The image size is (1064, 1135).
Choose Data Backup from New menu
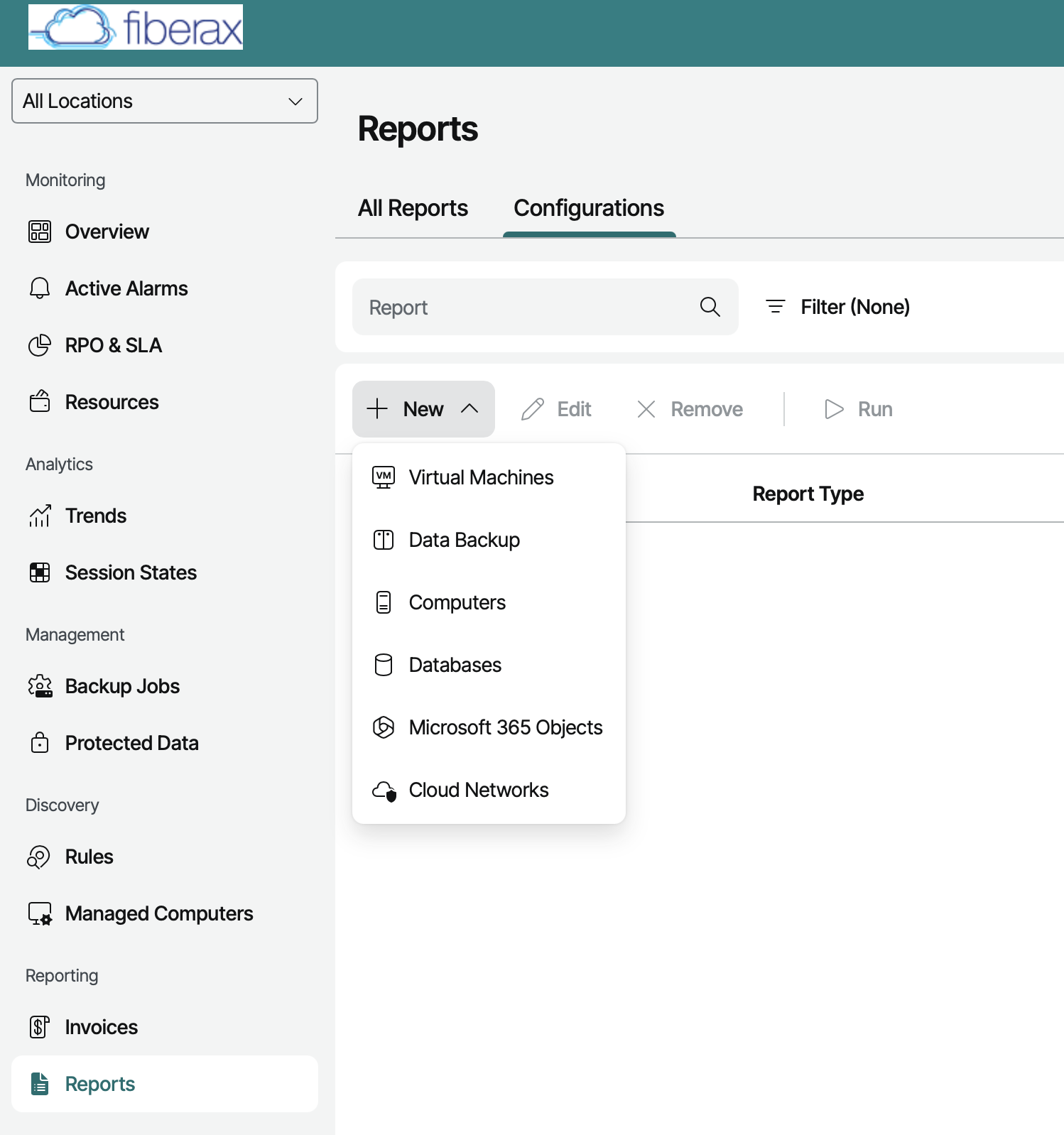[x=489, y=540]
